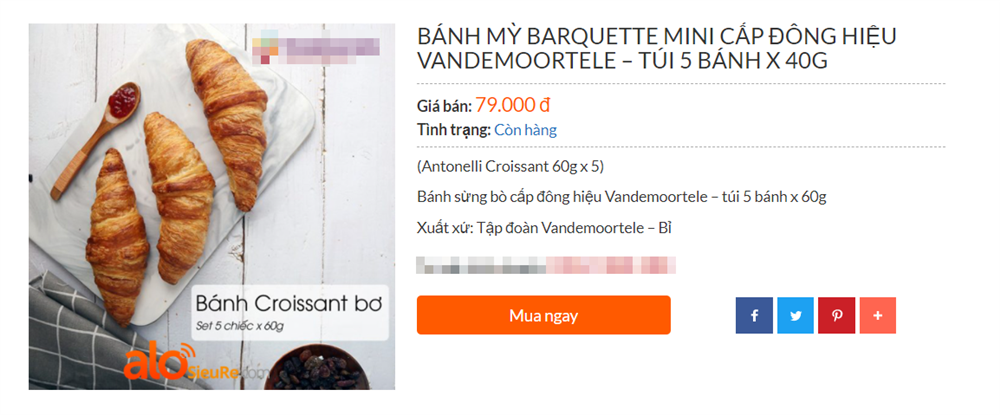Click the Bánh Mỳ Barquette Mini product title
Image resolution: width=1000 pixels, height=415 pixels.
click(623, 49)
